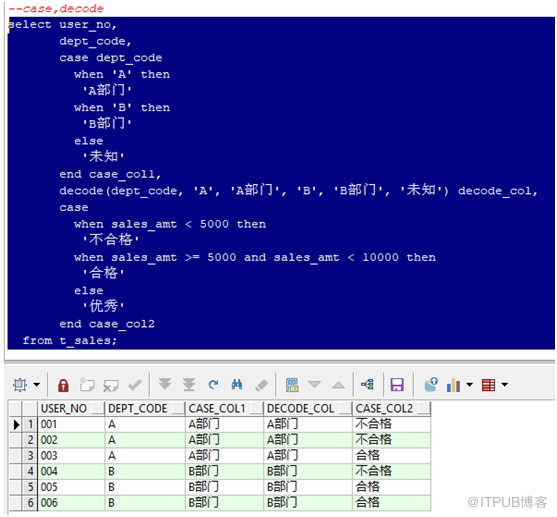The image size is (557, 517).
Task: Fetch next page with single down-arrow icon
Action: tap(165, 384)
